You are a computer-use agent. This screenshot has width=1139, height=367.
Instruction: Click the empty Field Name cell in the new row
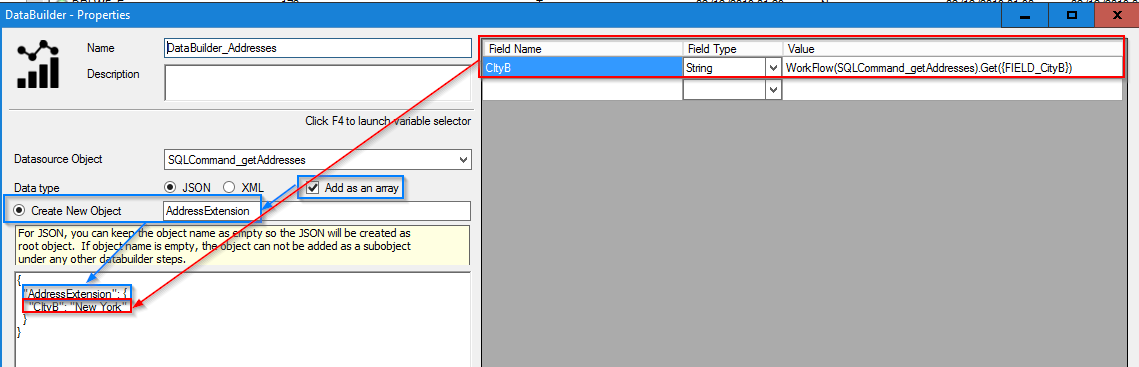[x=583, y=89]
